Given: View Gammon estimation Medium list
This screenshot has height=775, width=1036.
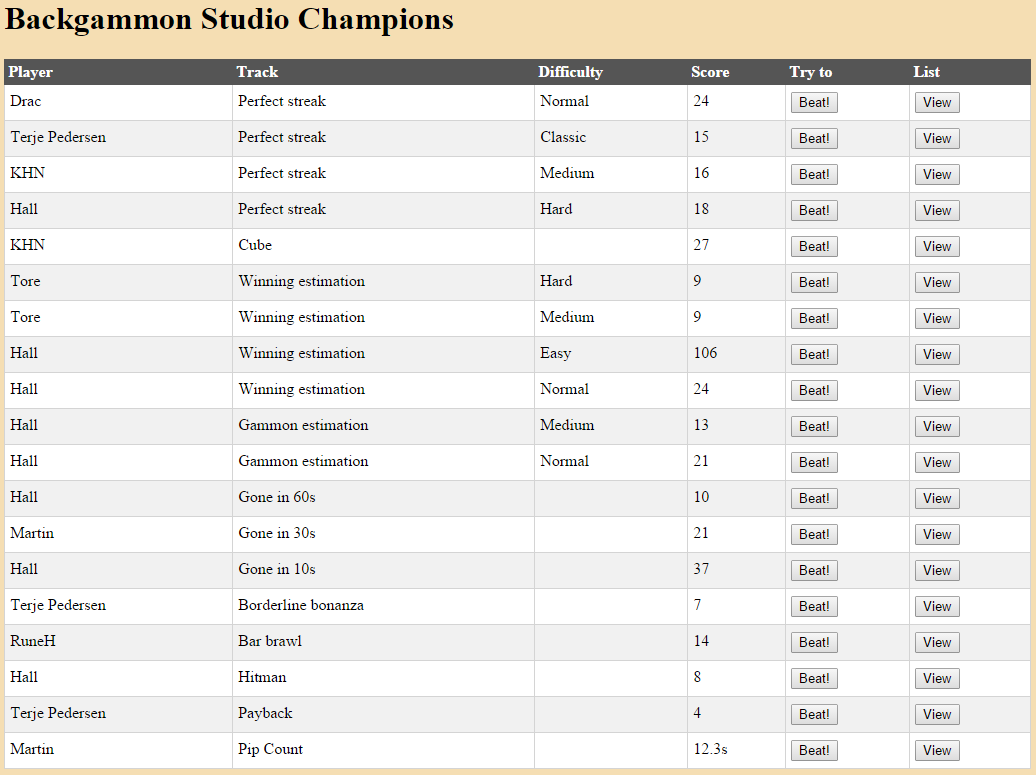Looking at the screenshot, I should tap(937, 426).
